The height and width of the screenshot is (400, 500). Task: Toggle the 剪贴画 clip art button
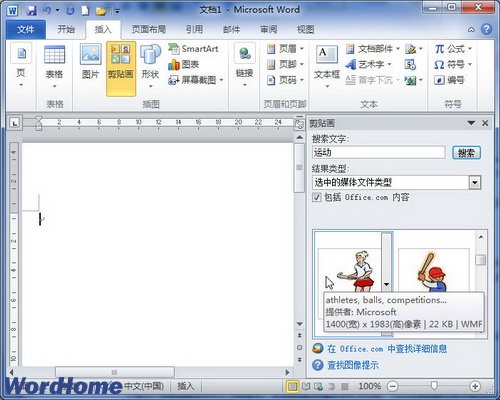tap(121, 69)
